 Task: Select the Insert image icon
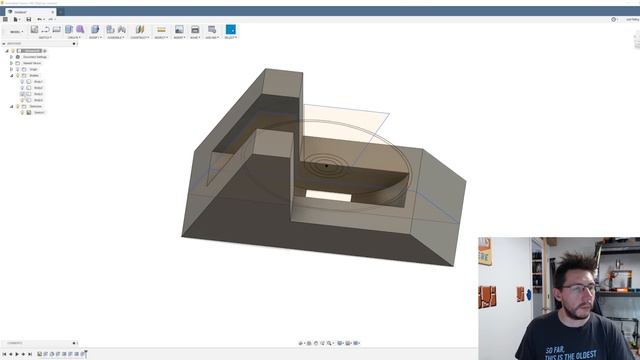click(179, 29)
